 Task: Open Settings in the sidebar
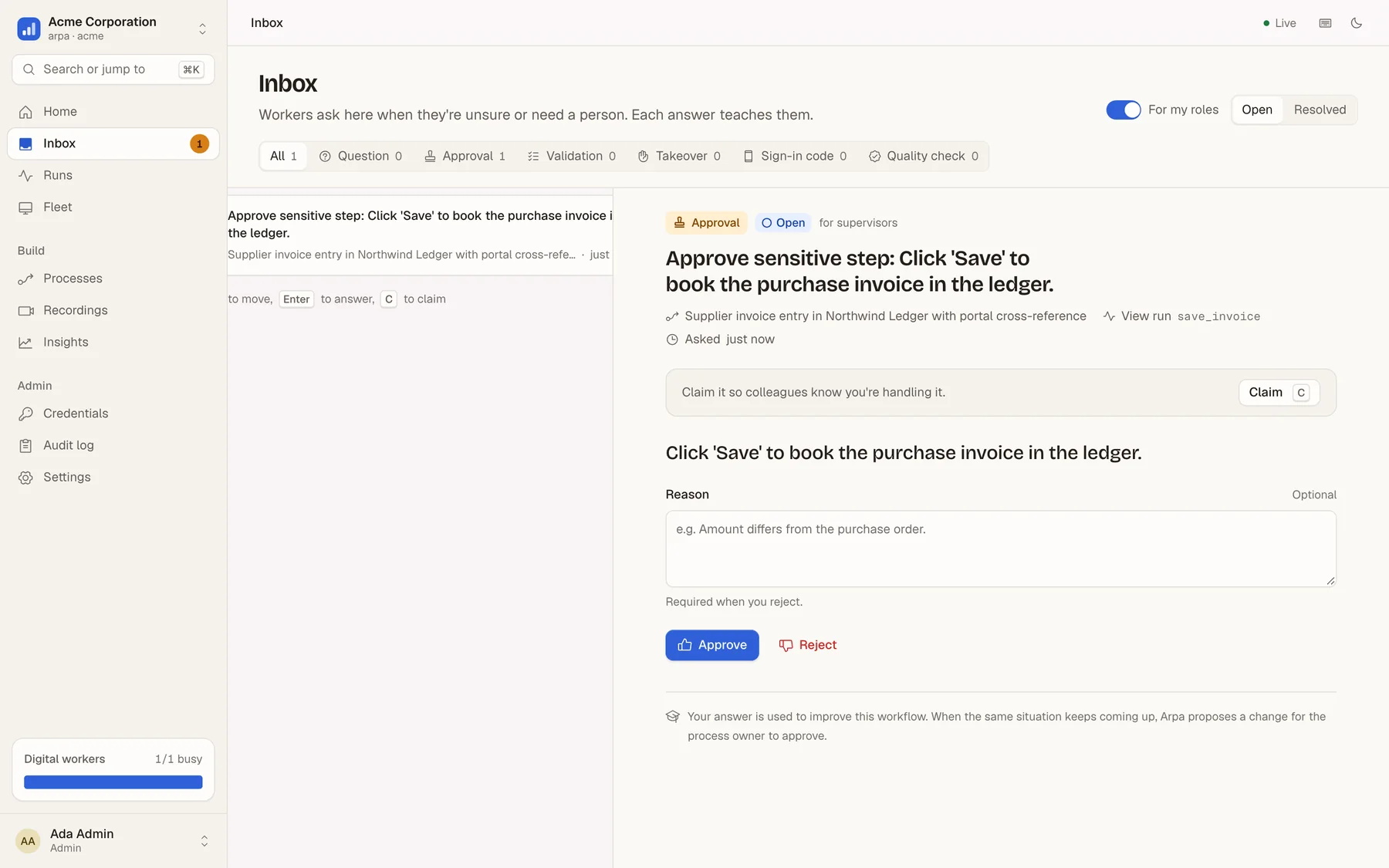coord(113,478)
